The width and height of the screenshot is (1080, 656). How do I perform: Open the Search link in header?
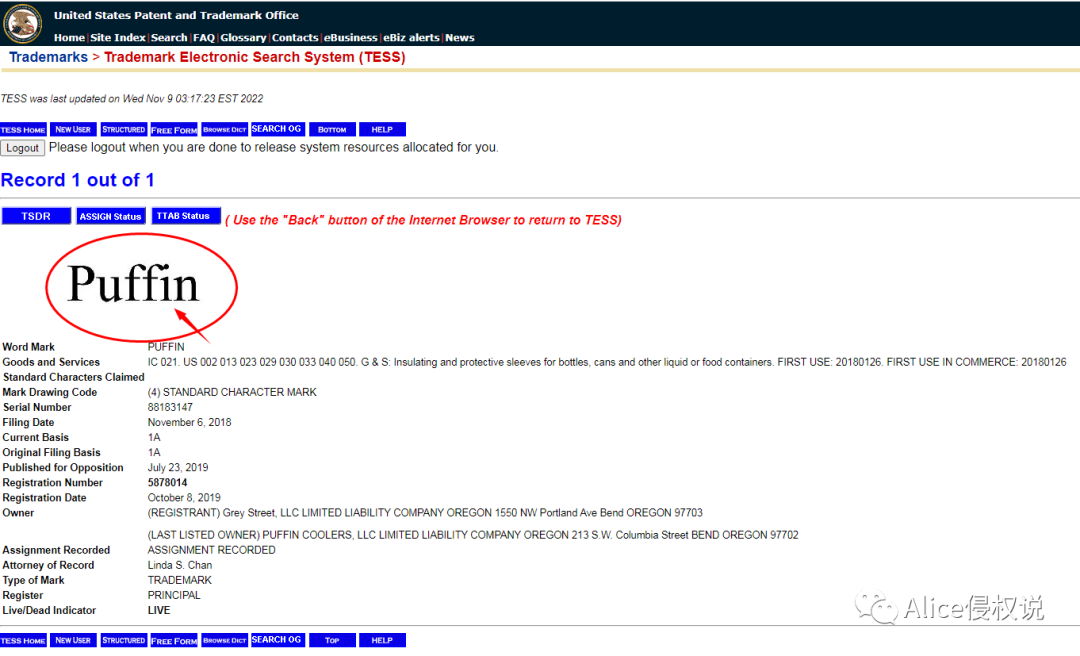tap(169, 38)
